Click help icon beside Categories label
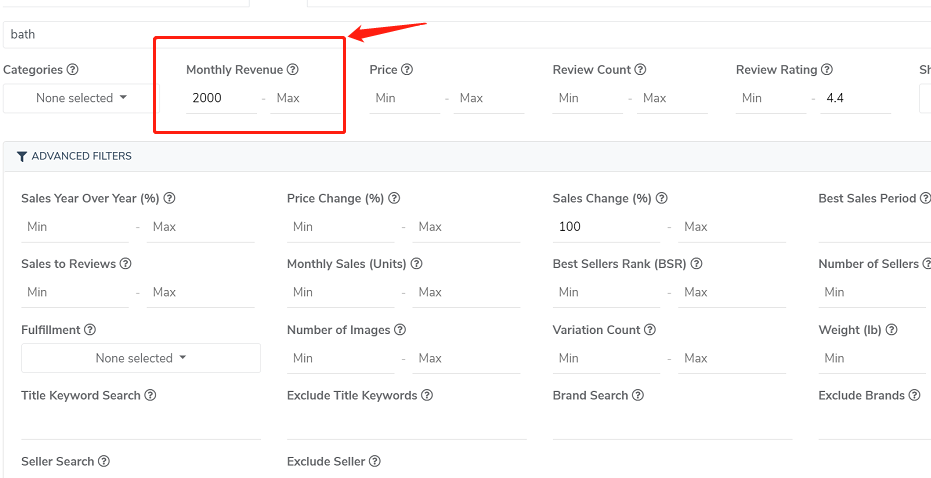The width and height of the screenshot is (931, 478). point(72,69)
